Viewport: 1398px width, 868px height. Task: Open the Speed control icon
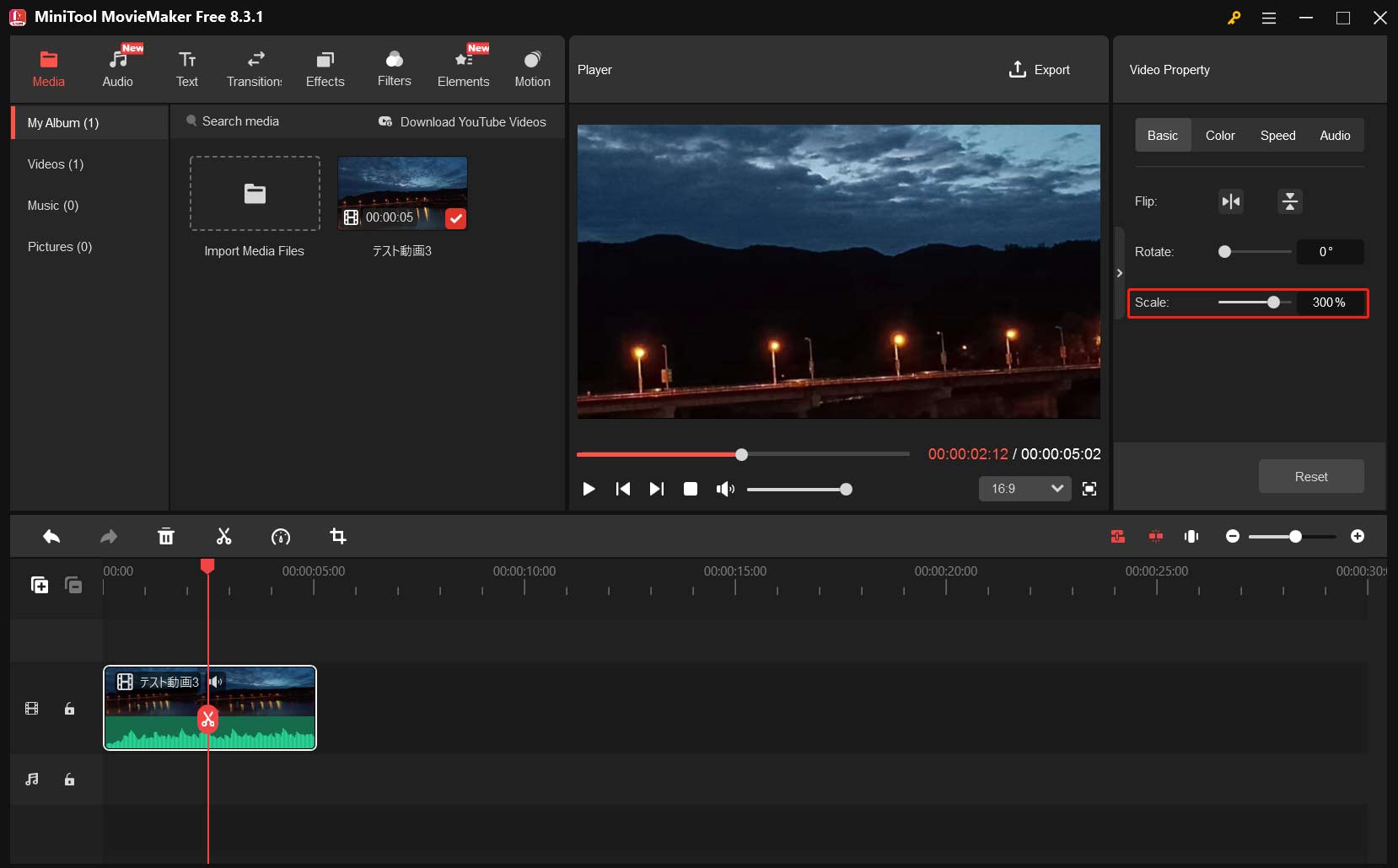tap(281, 537)
